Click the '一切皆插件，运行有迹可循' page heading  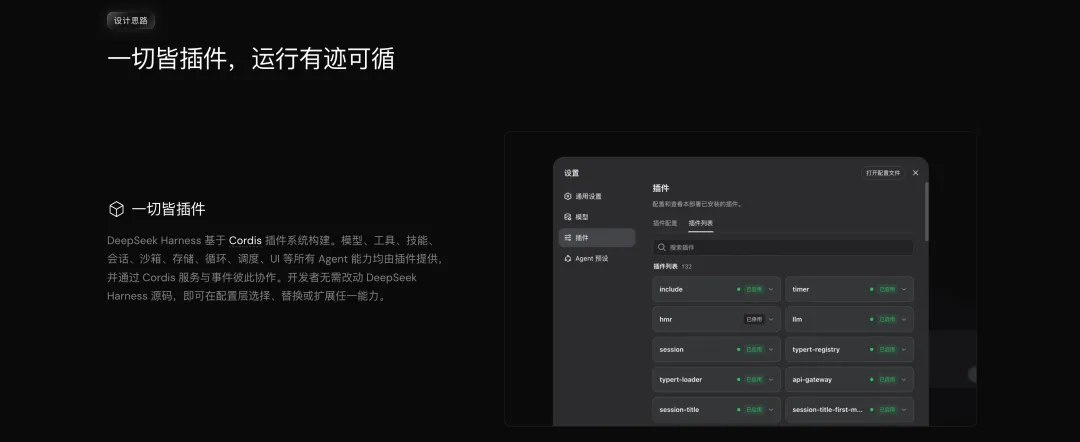[251, 59]
